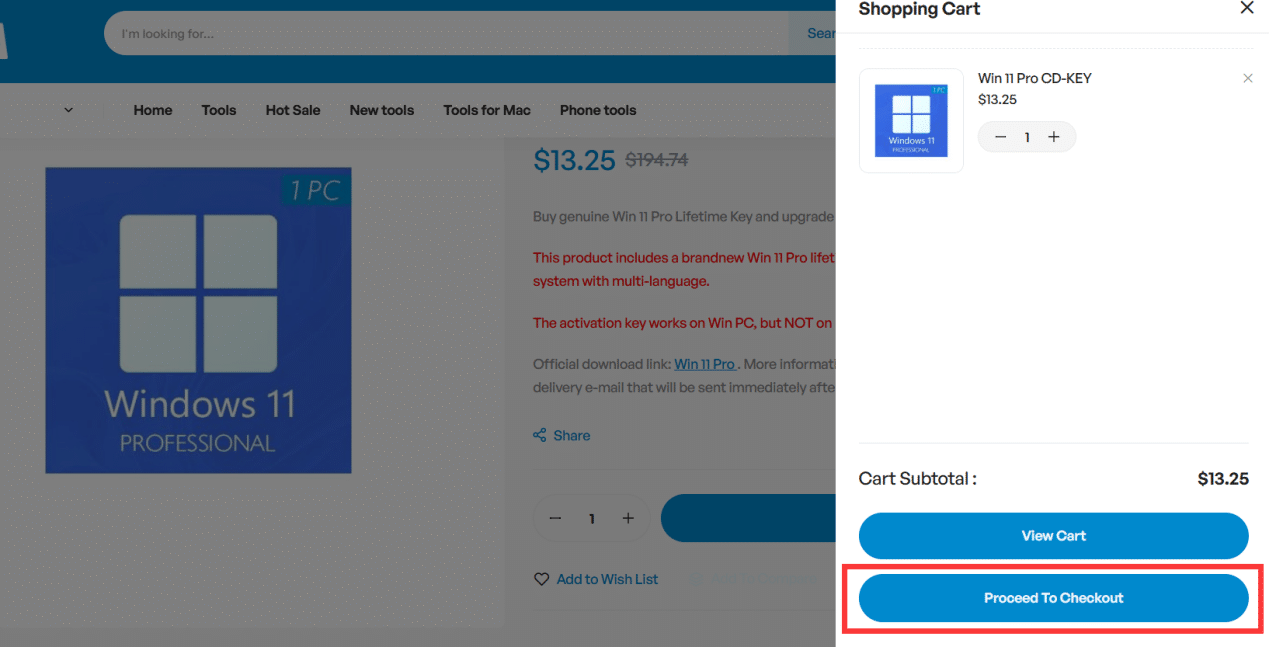Click the Share link text

(571, 435)
